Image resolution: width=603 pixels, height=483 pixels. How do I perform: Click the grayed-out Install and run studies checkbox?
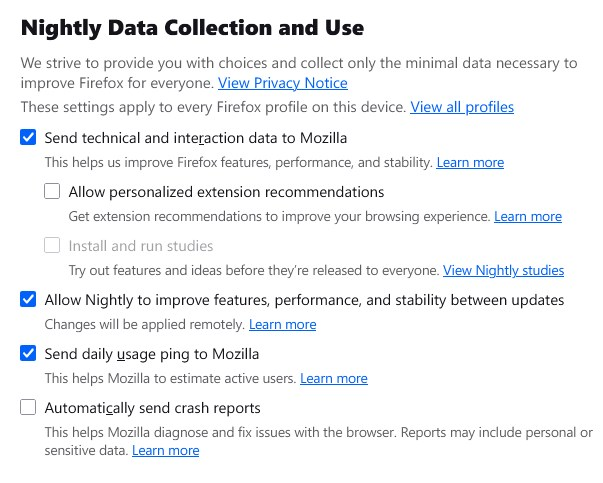[52, 246]
